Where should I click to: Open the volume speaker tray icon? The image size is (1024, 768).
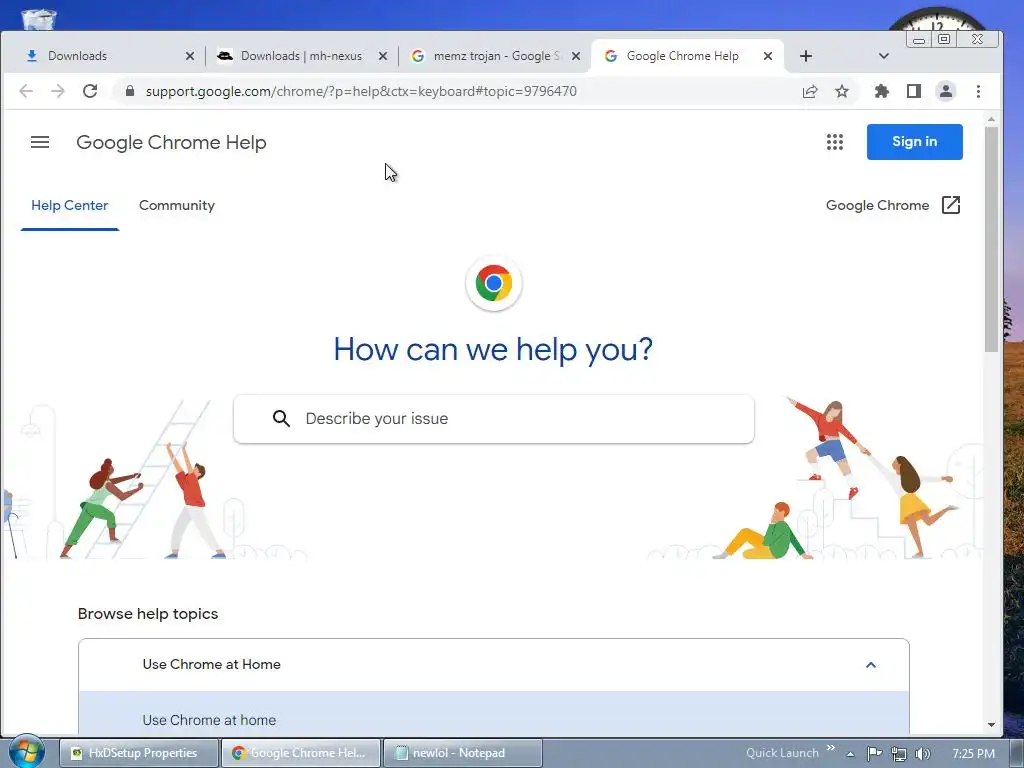(922, 754)
